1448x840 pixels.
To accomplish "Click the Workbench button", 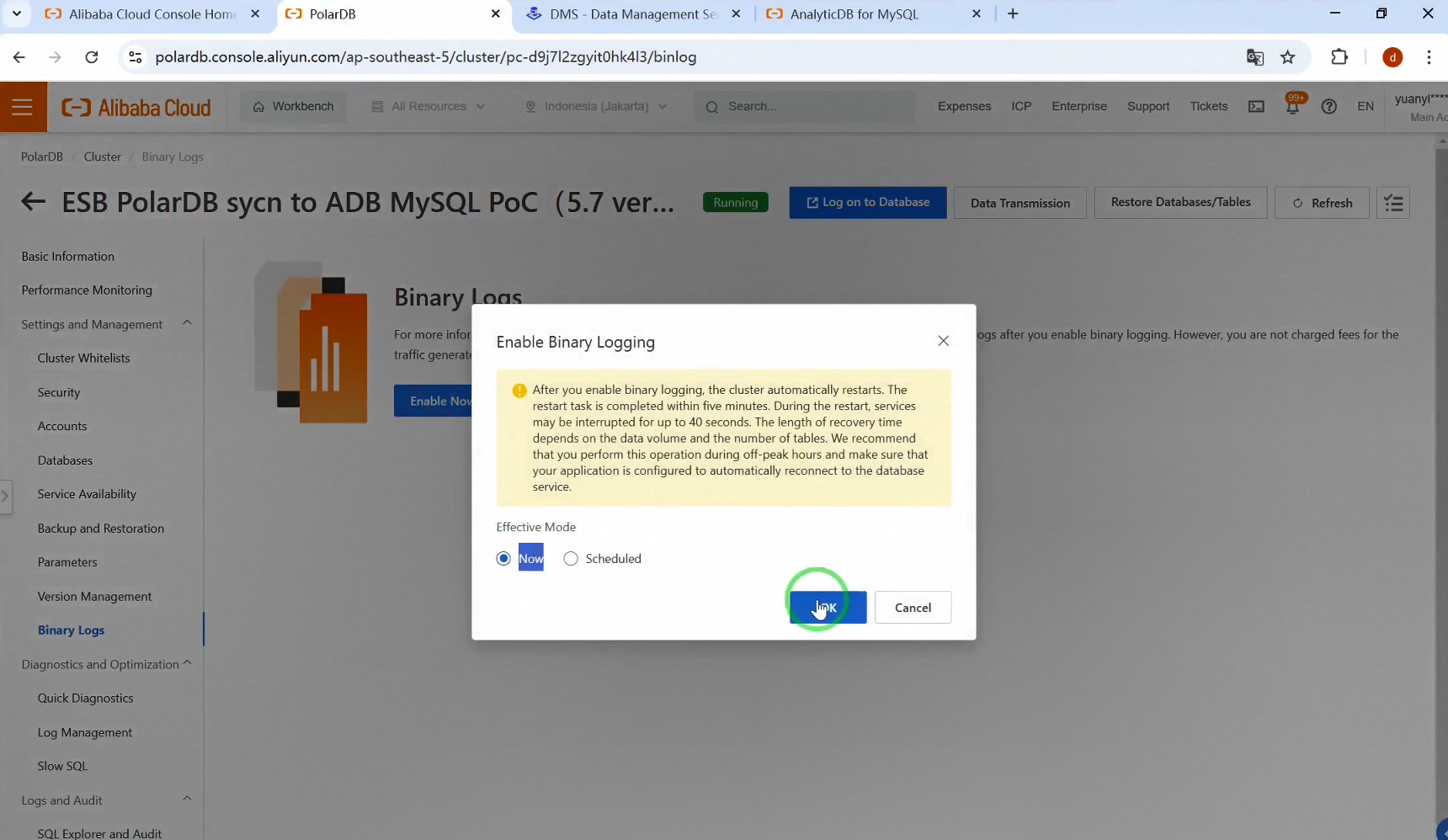I will (x=293, y=107).
